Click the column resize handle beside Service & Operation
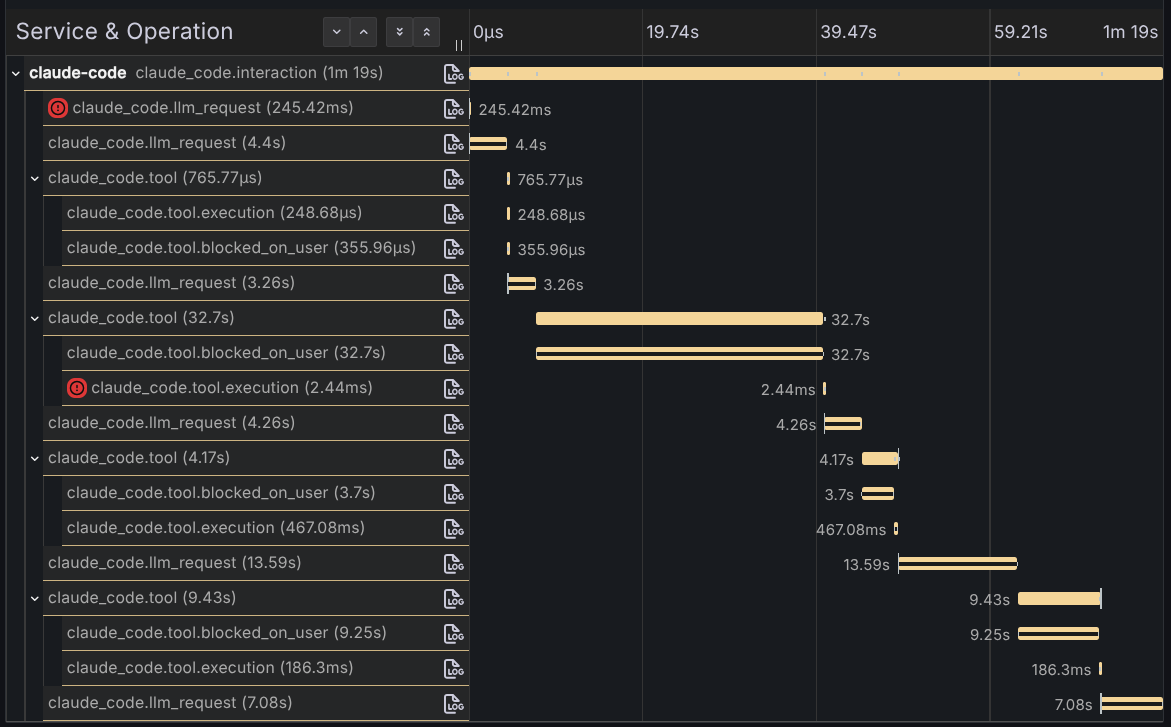 [459, 45]
